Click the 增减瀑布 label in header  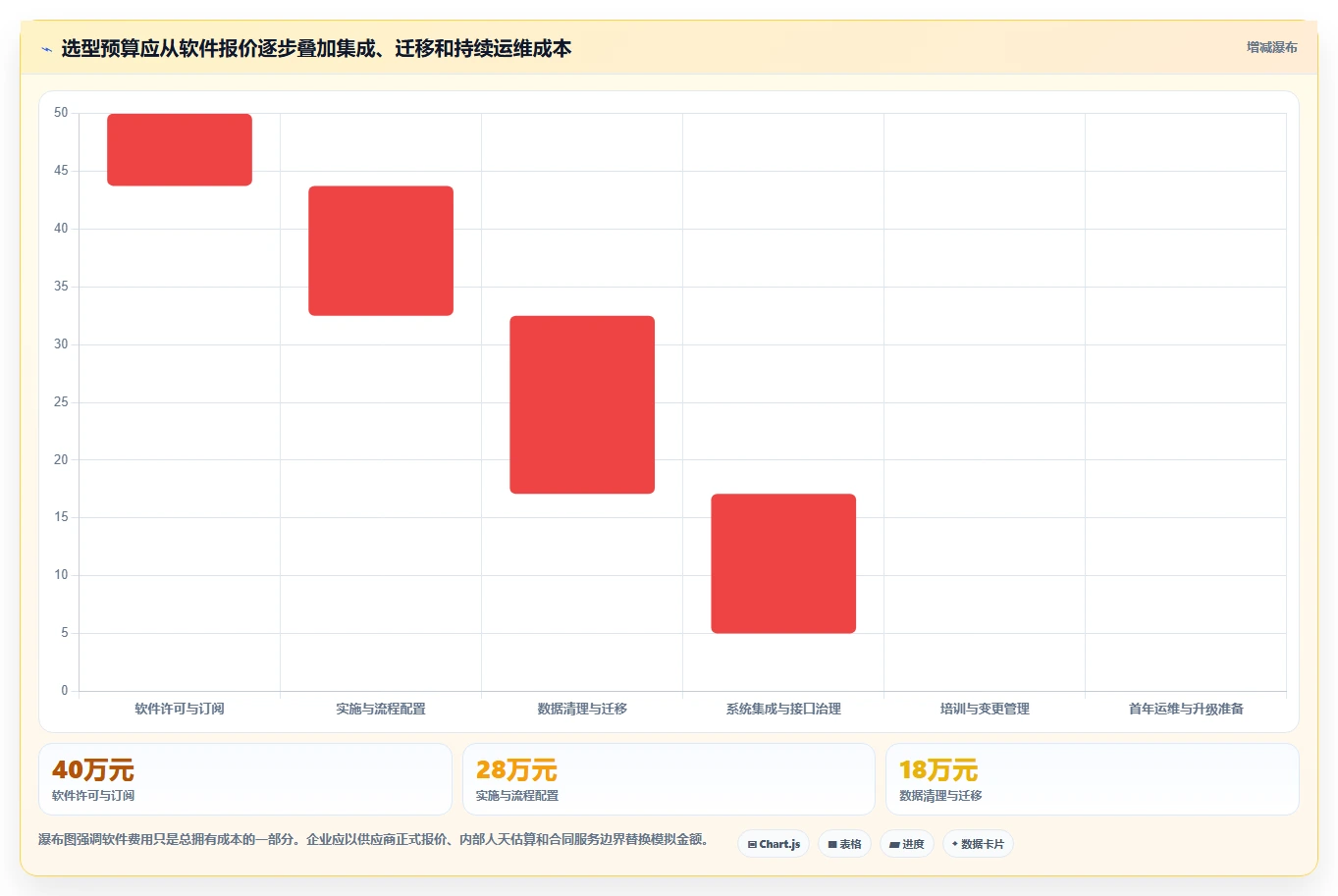(x=1271, y=47)
